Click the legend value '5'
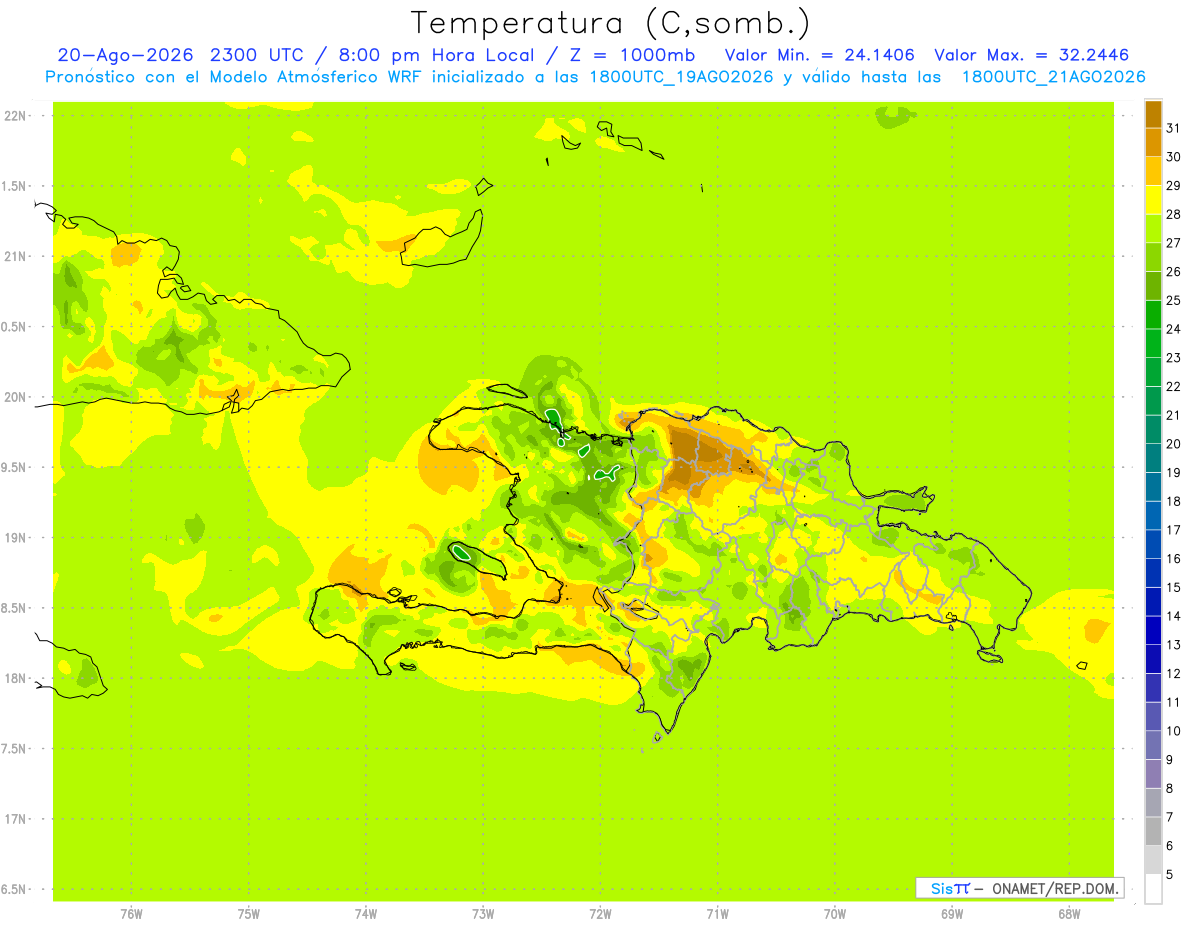 pos(1170,874)
